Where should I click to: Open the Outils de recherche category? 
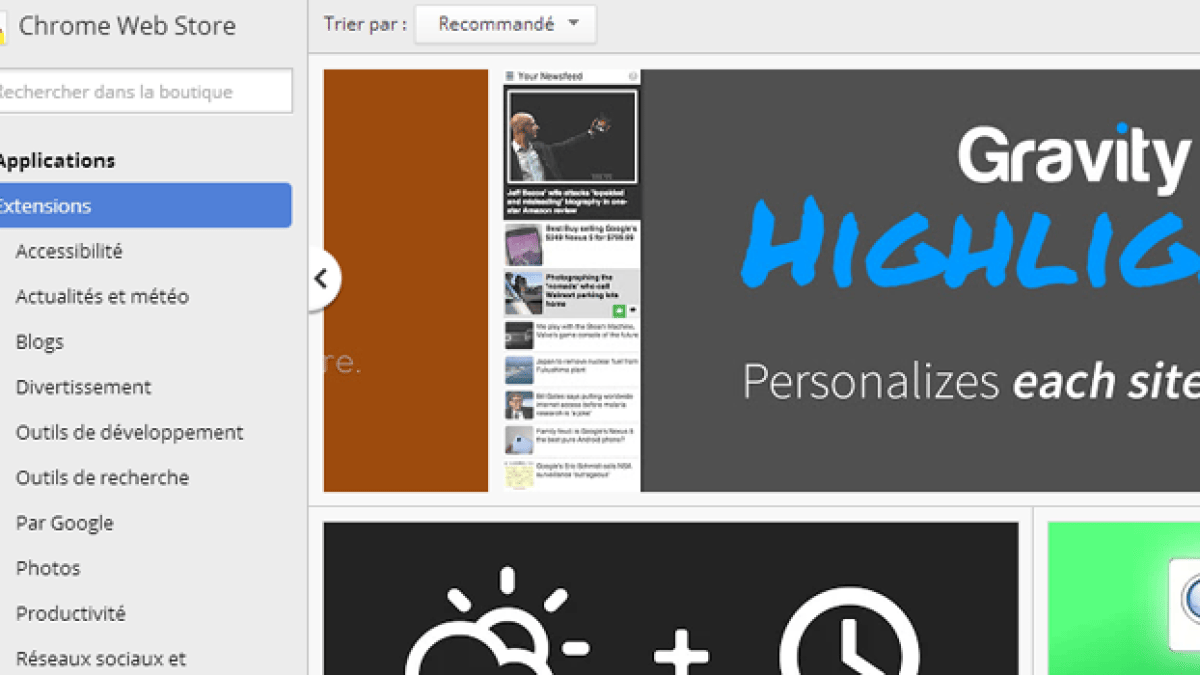102,477
